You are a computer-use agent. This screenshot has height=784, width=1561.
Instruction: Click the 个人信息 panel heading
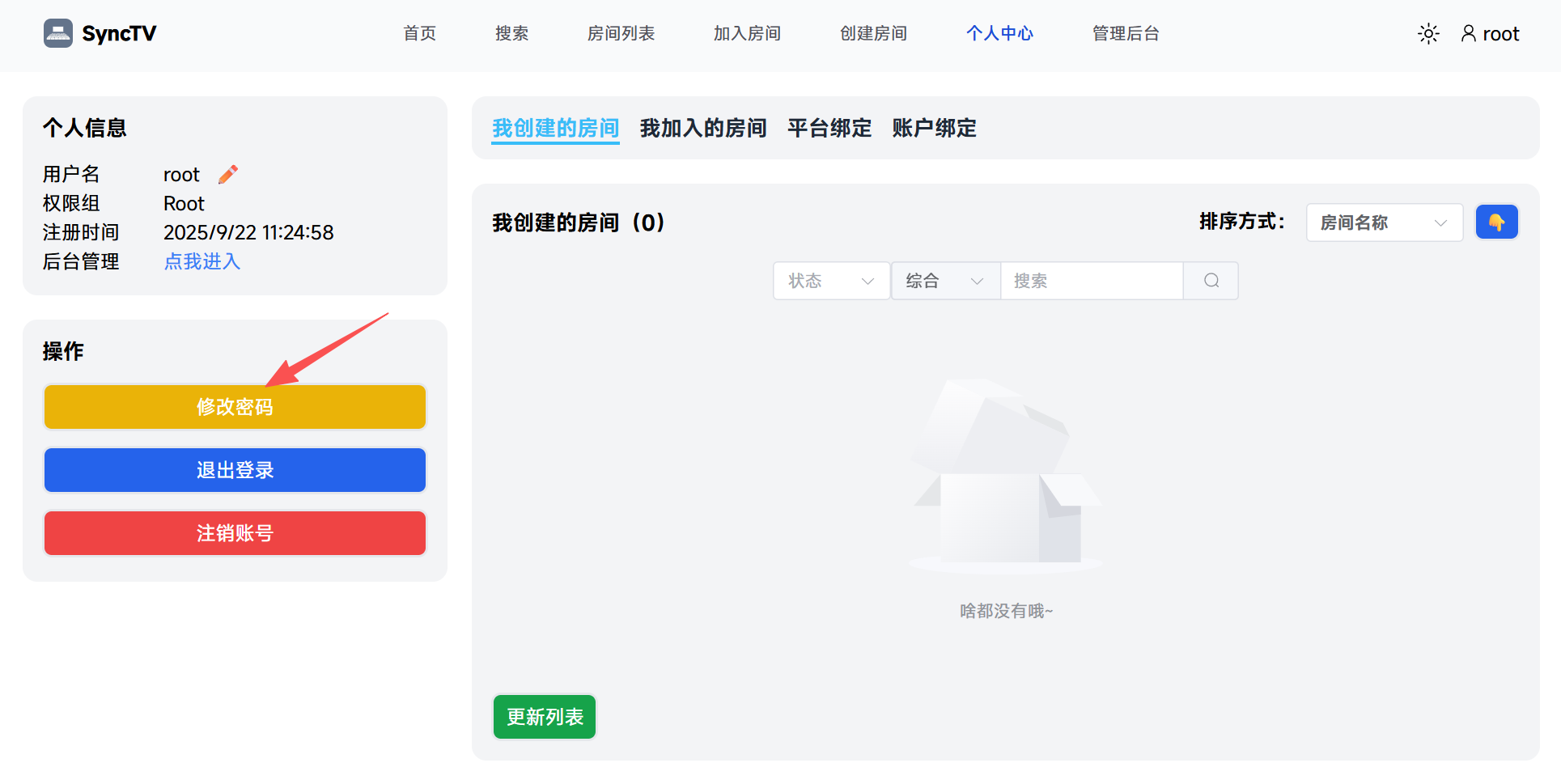tap(85, 128)
